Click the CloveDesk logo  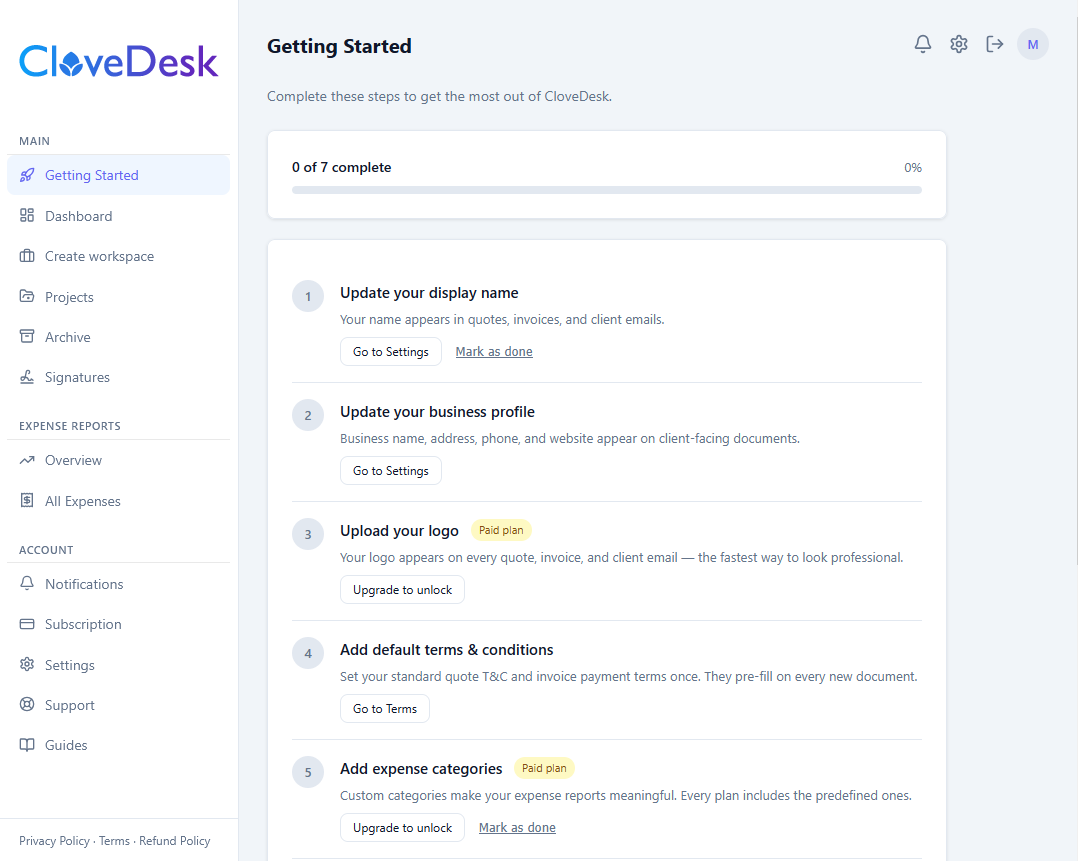(118, 61)
